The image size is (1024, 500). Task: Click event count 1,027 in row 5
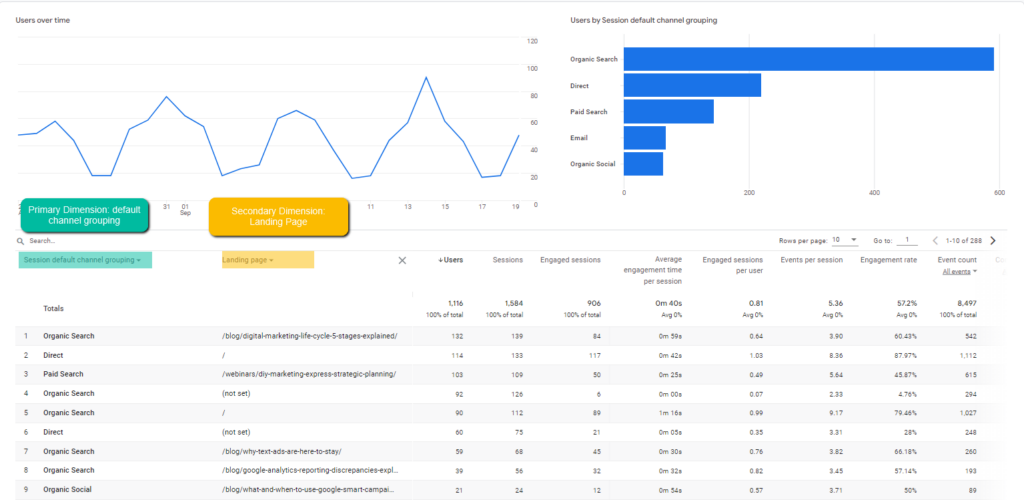(x=969, y=413)
